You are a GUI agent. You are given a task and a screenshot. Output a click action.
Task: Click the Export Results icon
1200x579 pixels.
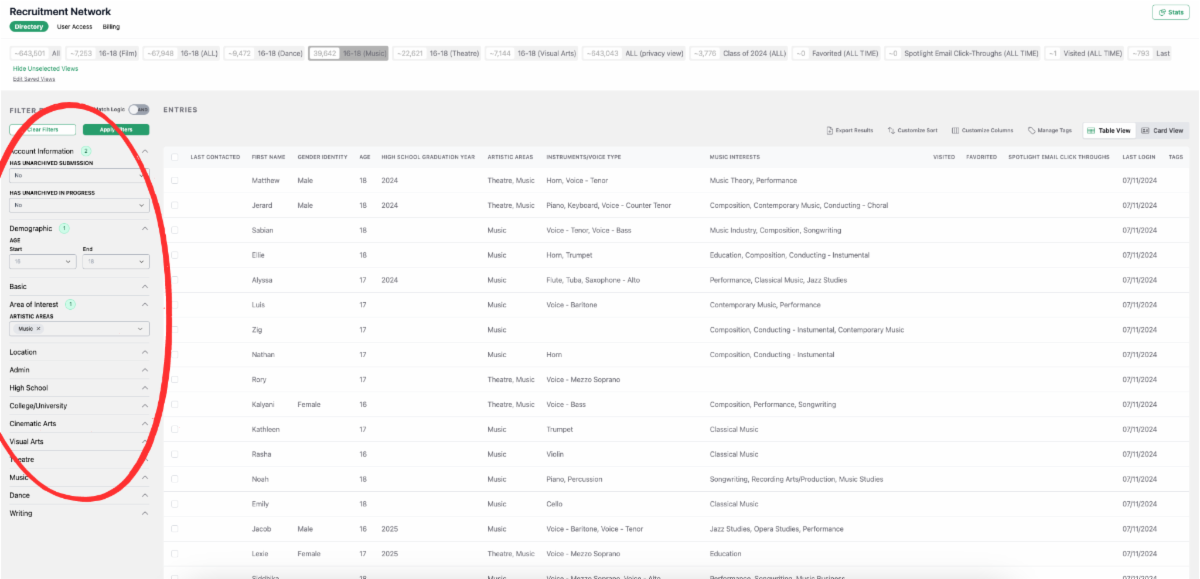click(830, 130)
